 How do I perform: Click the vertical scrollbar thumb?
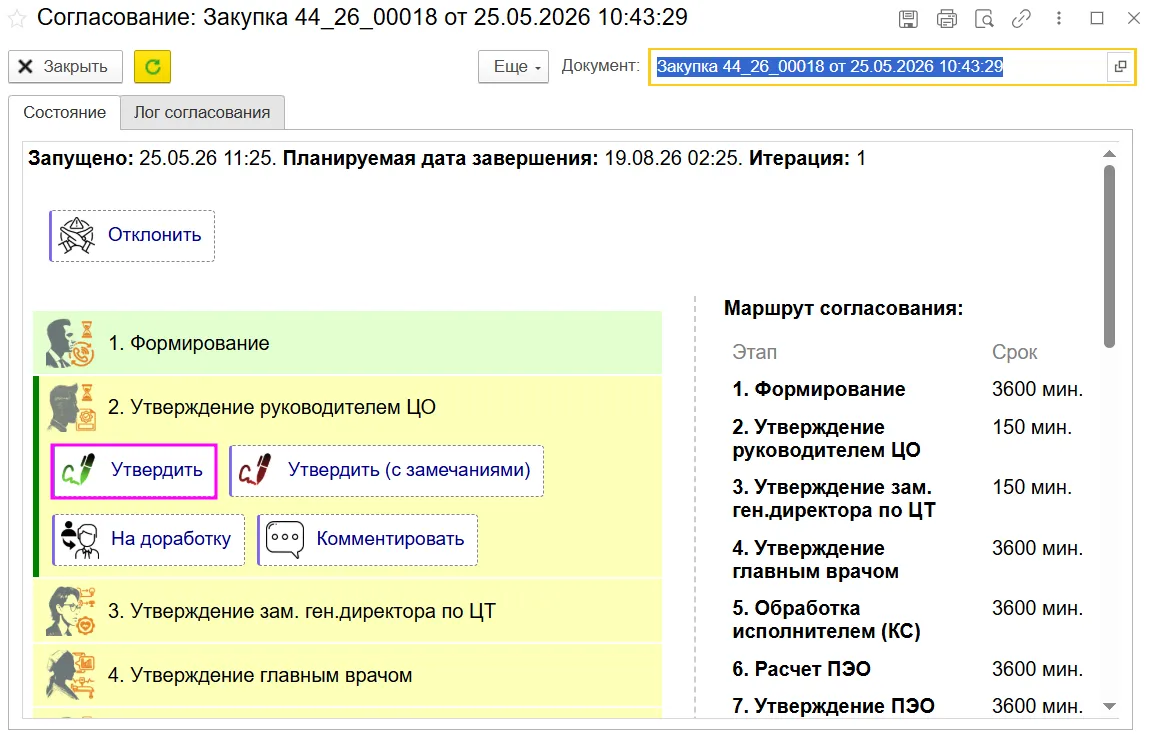coord(1110,256)
